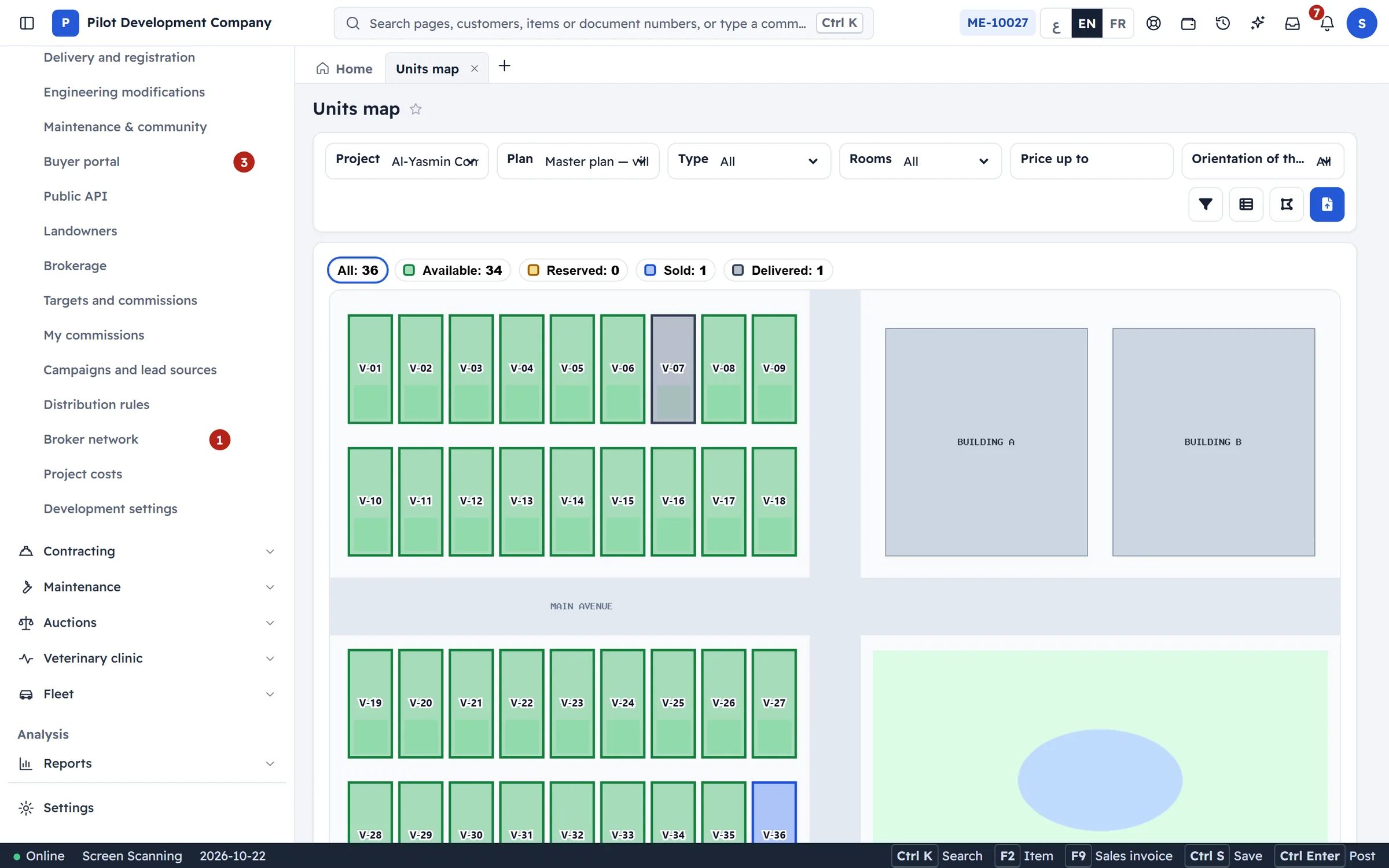Close the Units map tab
This screenshot has width=1389, height=868.
tap(475, 69)
